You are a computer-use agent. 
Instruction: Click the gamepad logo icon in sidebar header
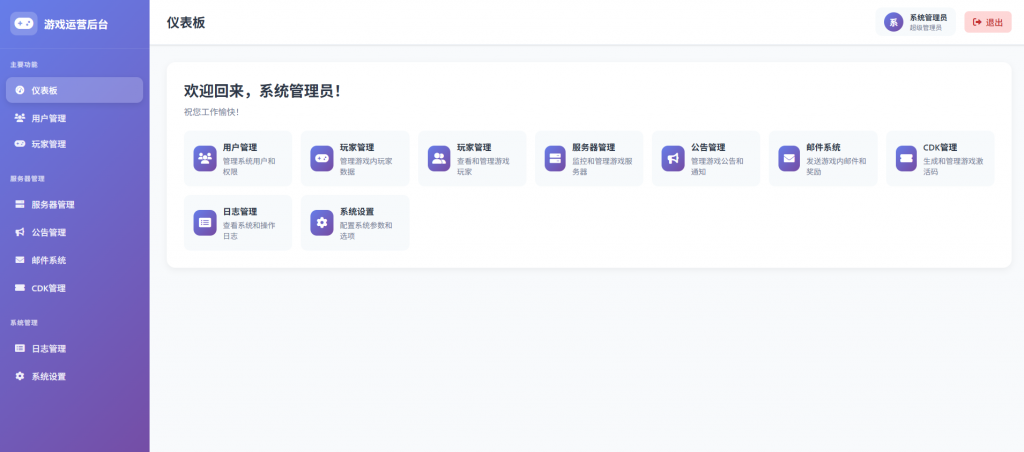pos(24,23)
